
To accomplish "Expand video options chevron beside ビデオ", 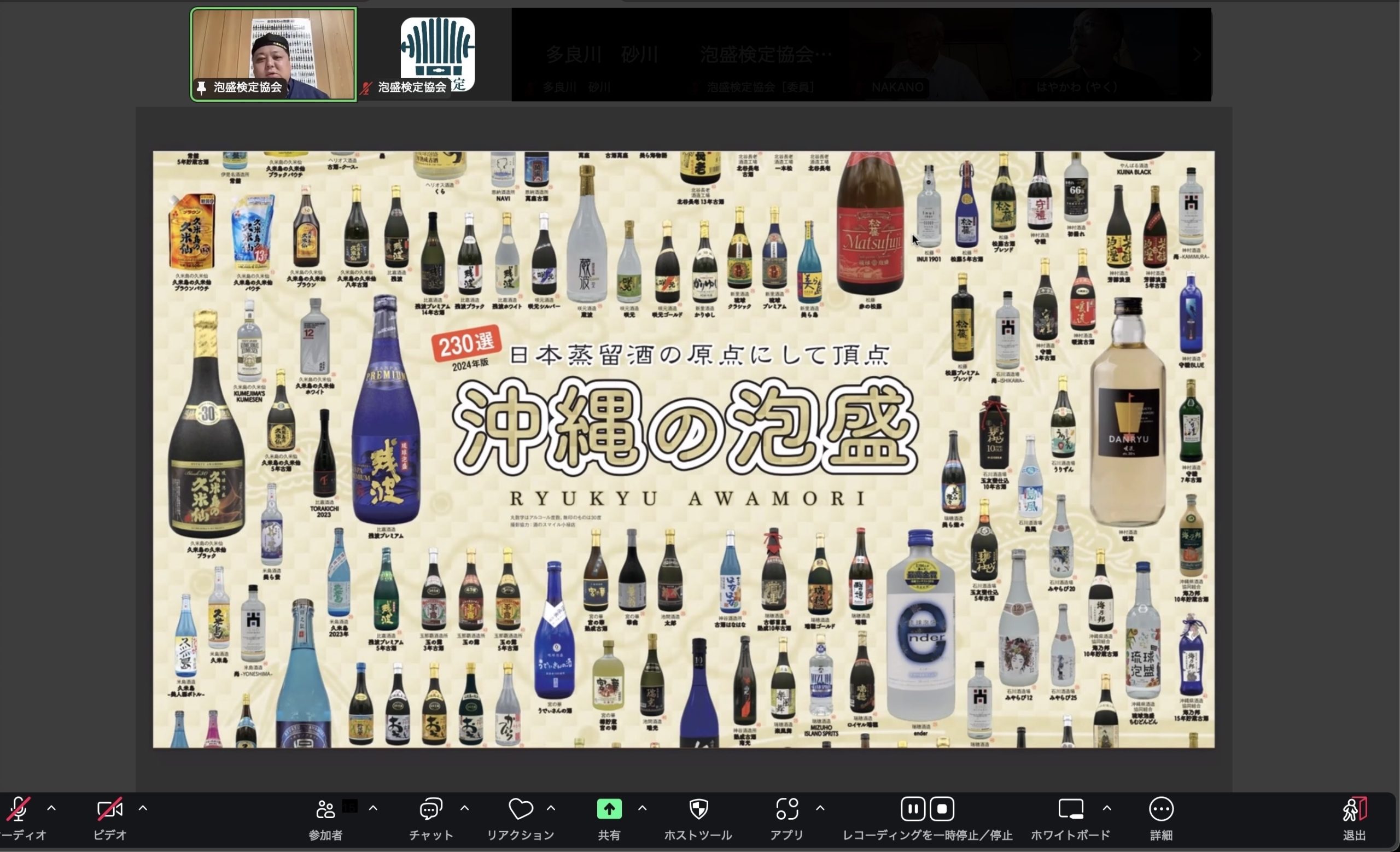I will click(x=143, y=808).
